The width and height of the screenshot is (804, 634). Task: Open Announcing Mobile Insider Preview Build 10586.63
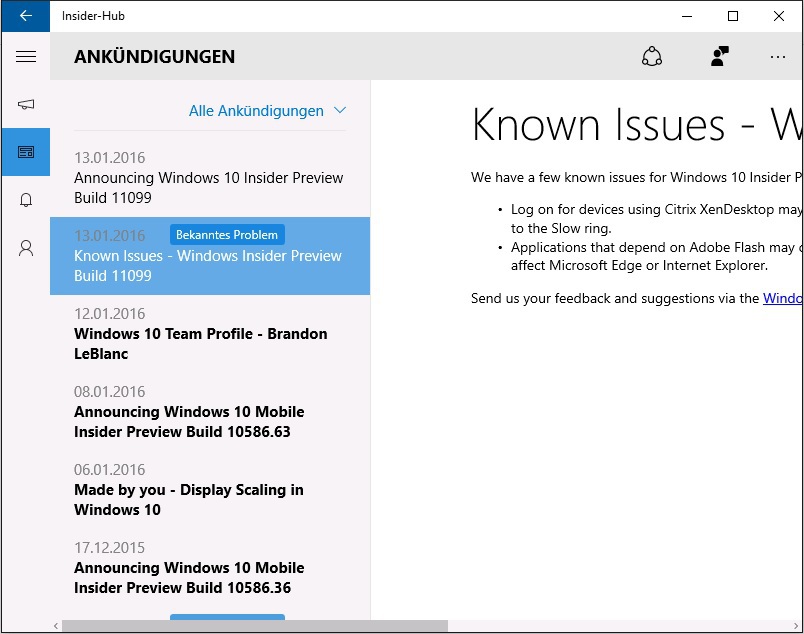[210, 412]
